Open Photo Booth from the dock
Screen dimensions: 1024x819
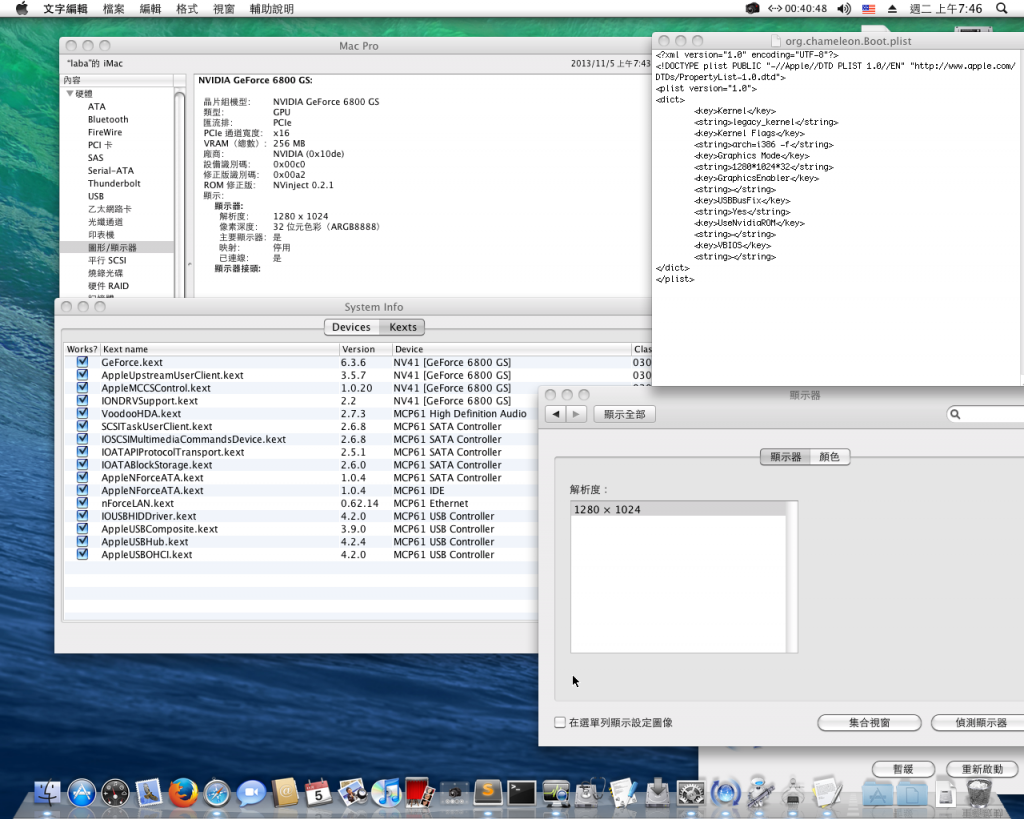click(x=420, y=792)
